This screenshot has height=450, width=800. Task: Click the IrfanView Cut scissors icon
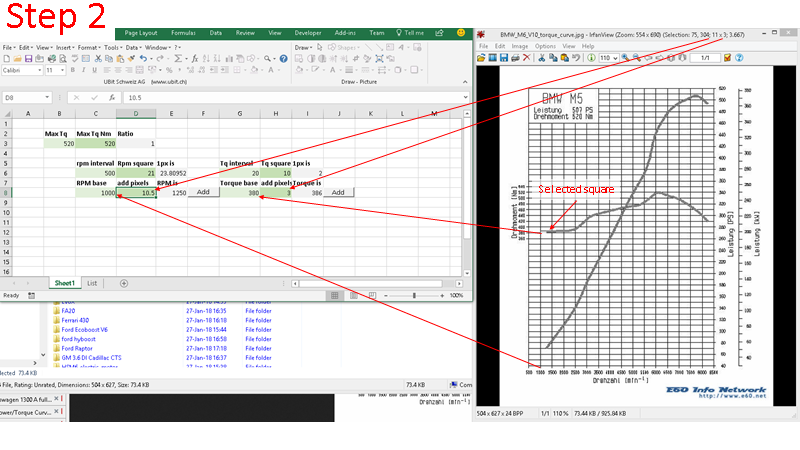pos(542,58)
